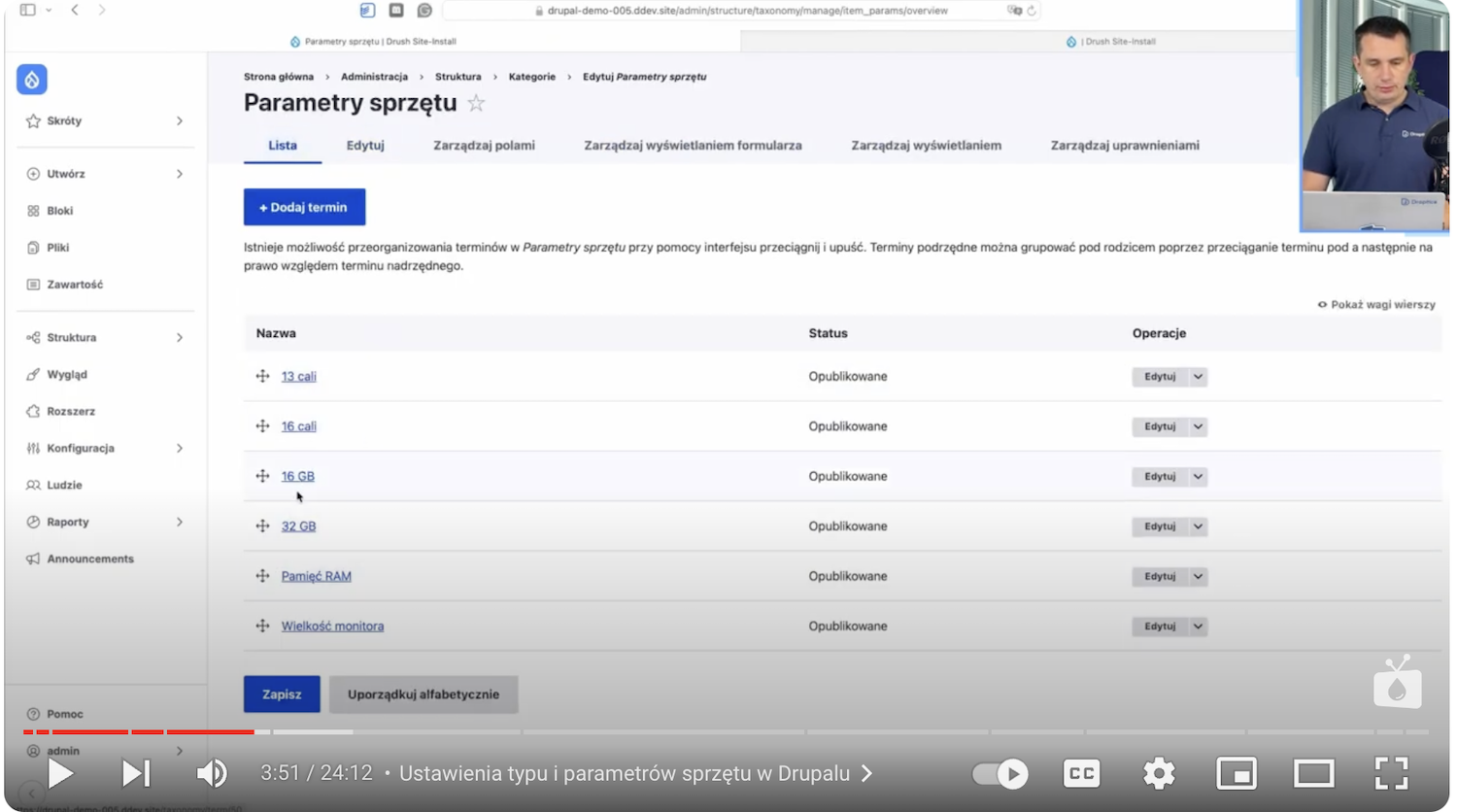This screenshot has width=1457, height=812.
Task: Add page to shortcuts with star icon
Action: click(476, 103)
